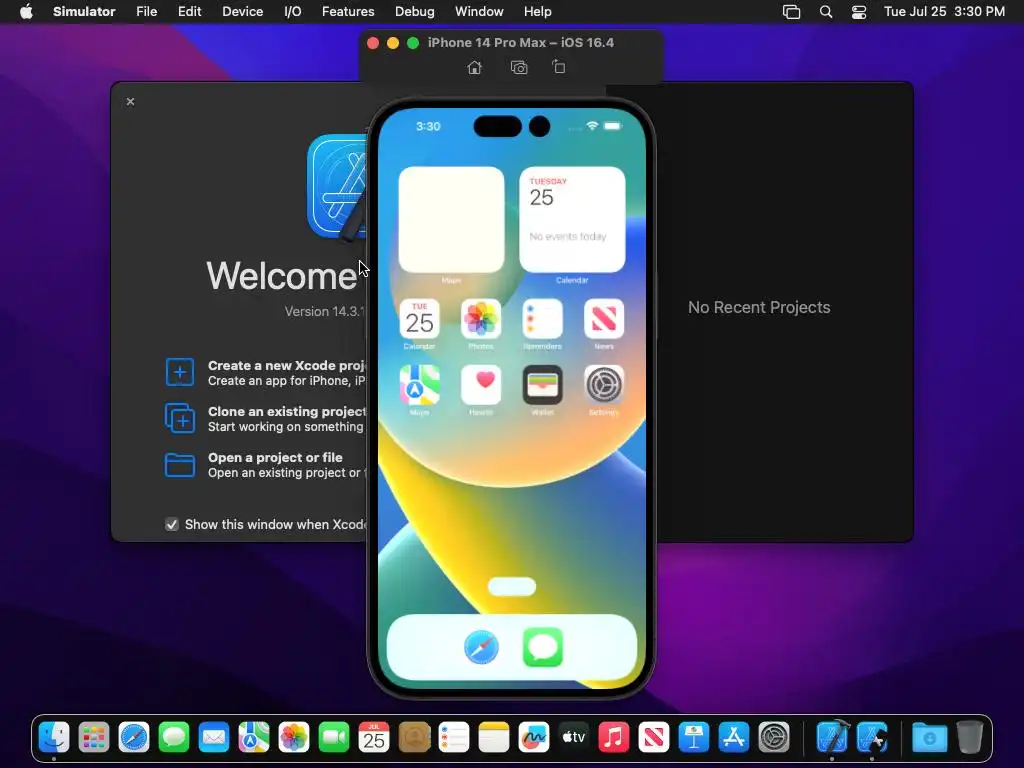Click the iPhone 14 Pro Max window title
Viewport: 1024px width, 768px height.
(520, 42)
